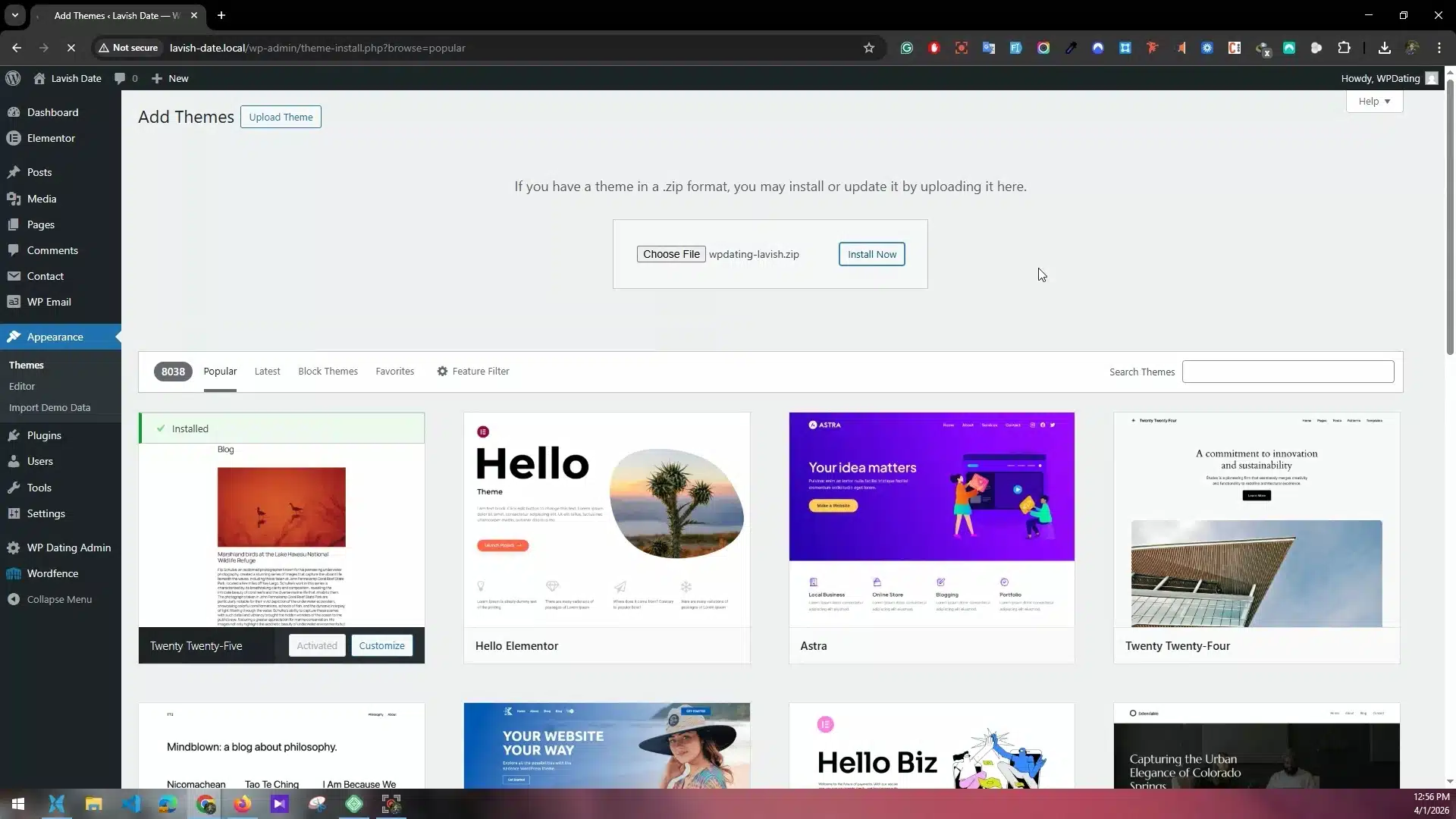Open the Astra theme thumbnail
Screen dimensions: 1456x819
[x=931, y=519]
